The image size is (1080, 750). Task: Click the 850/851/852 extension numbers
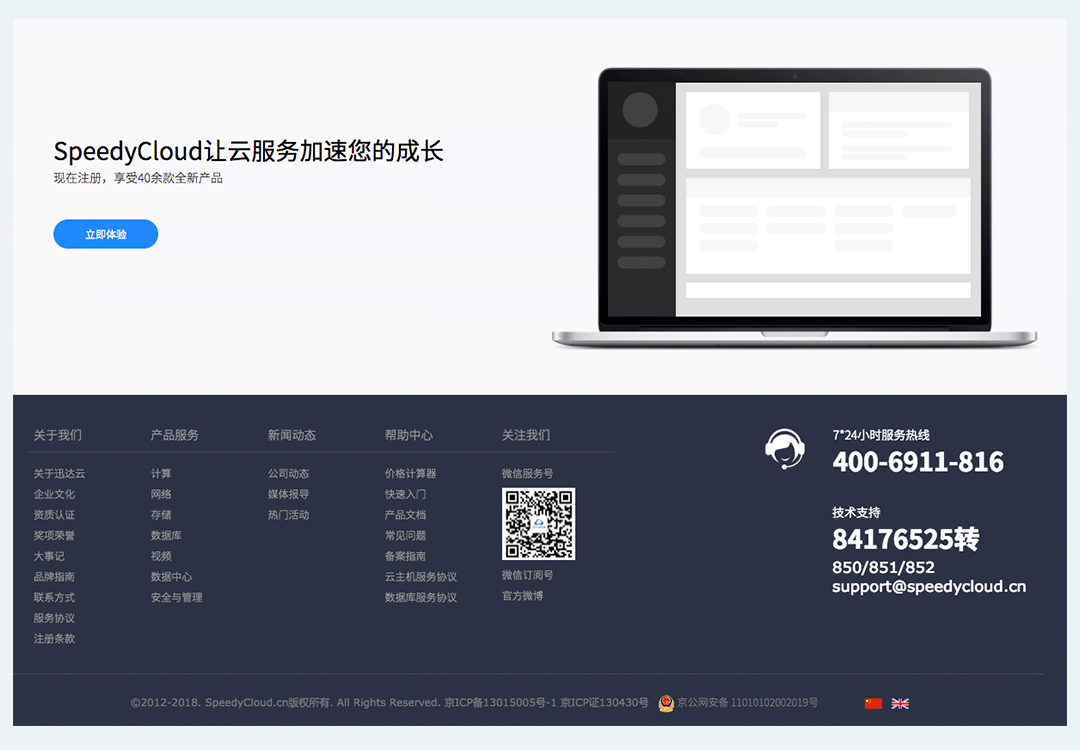tap(884, 567)
